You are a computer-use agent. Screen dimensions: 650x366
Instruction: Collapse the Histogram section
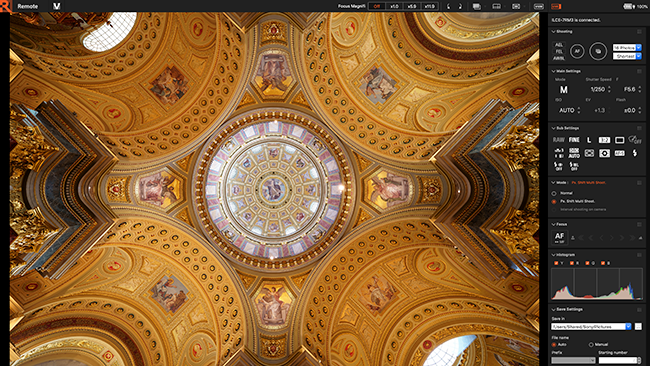click(553, 255)
